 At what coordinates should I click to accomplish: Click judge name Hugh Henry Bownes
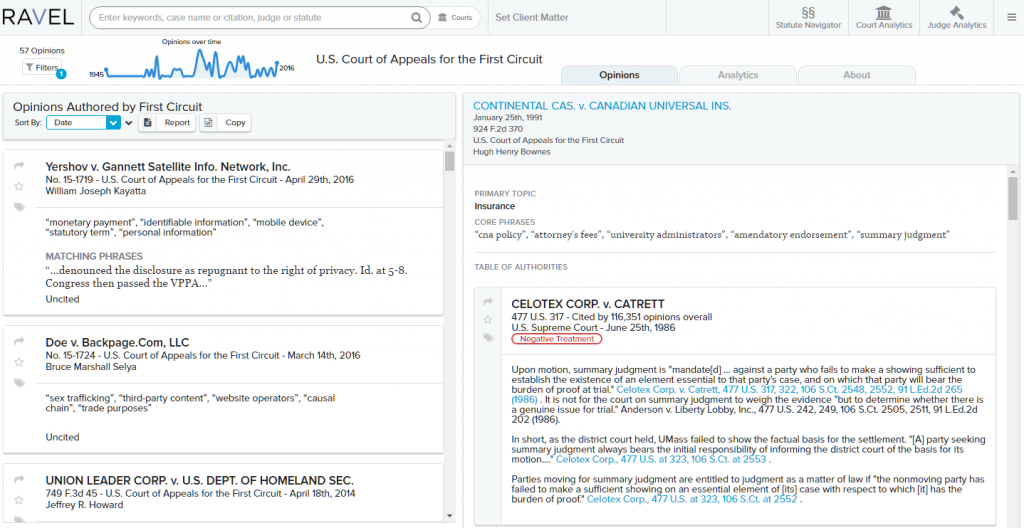[x=512, y=152]
